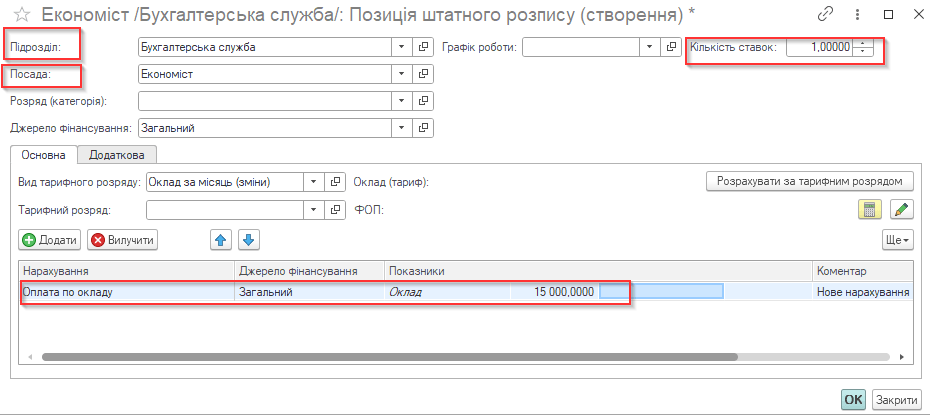
Task: Expand the Вид тарифного розряду dropdown
Action: pyautogui.click(x=314, y=182)
